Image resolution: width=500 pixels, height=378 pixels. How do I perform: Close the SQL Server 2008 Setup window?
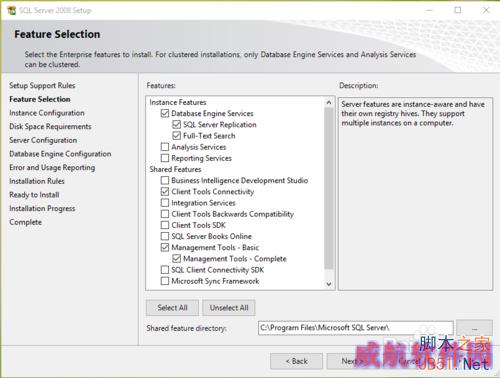tap(486, 10)
